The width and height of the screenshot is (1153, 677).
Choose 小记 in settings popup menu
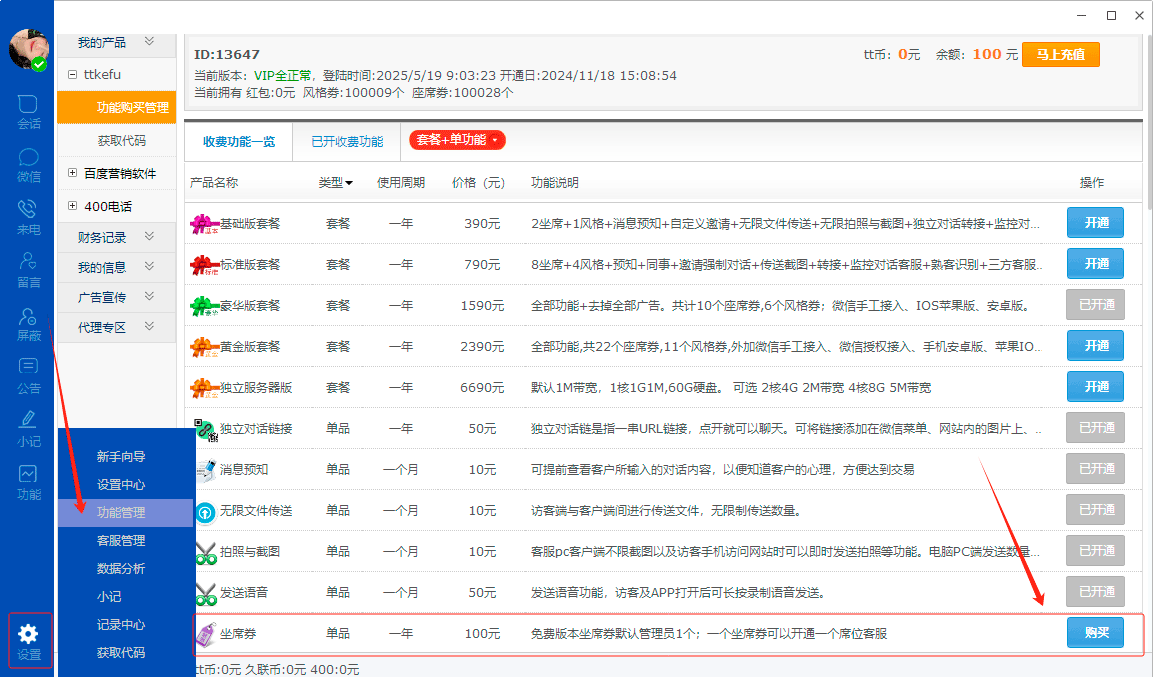tap(109, 596)
